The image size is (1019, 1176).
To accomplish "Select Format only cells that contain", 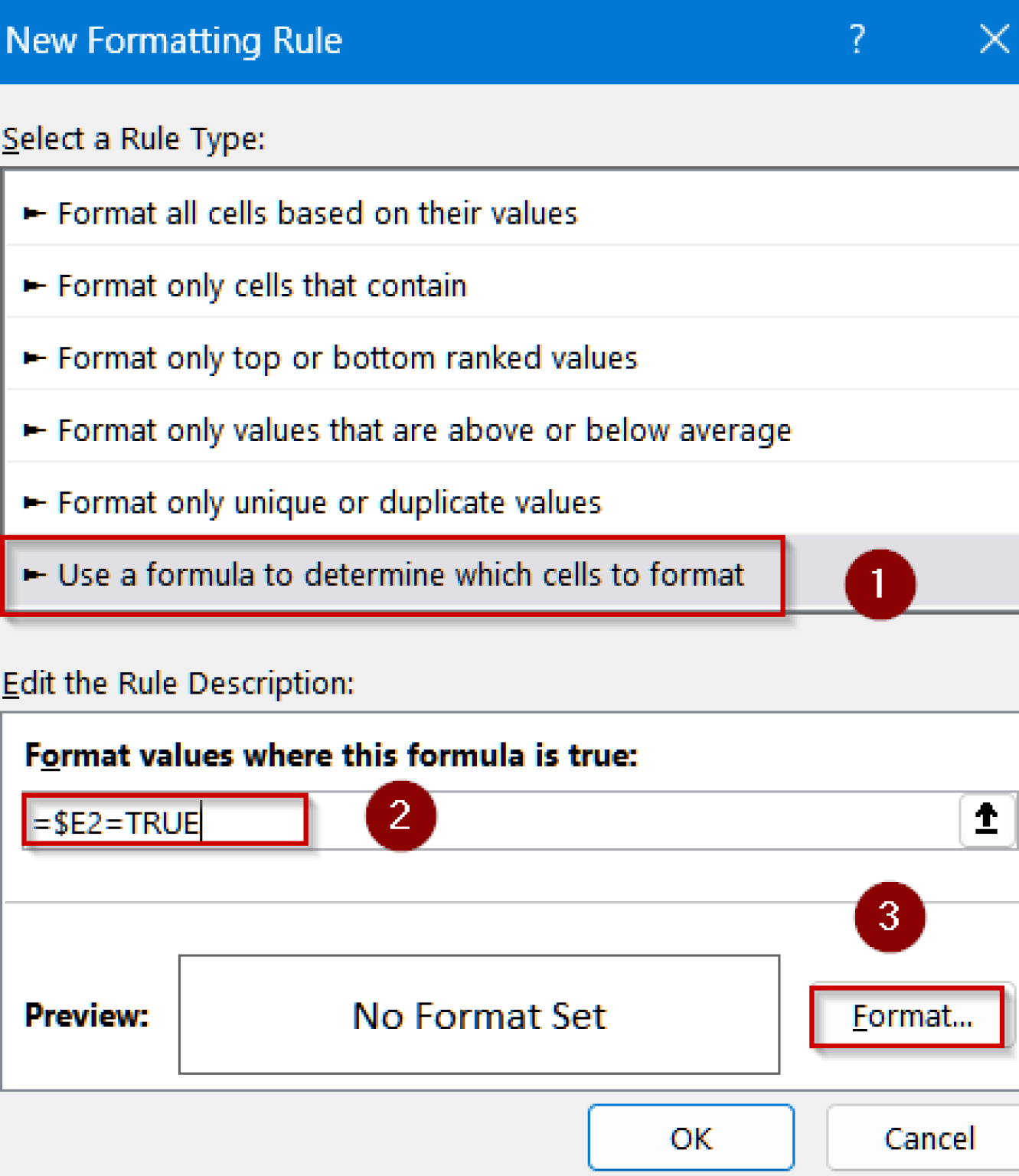I will pos(511,286).
